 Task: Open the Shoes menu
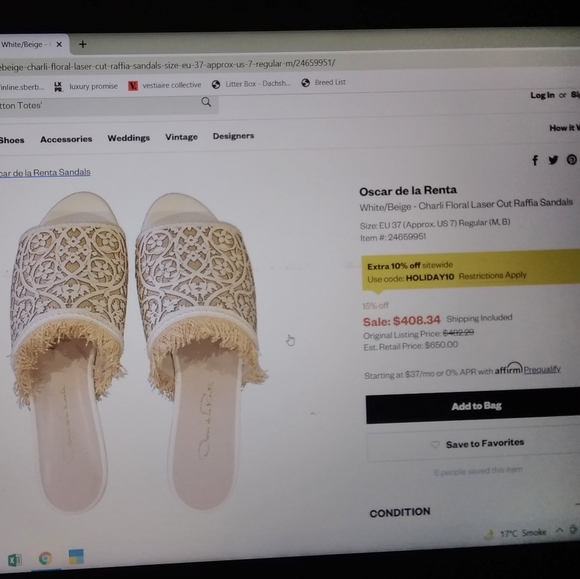click(x=12, y=140)
